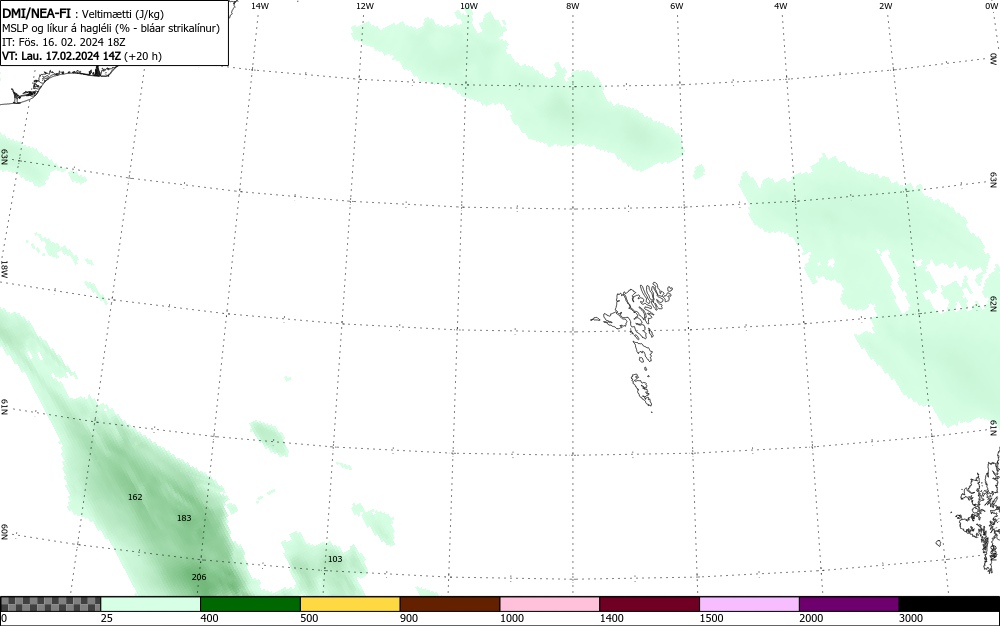Click the maroon 1400-1500 legend swatch

[x=649, y=604]
